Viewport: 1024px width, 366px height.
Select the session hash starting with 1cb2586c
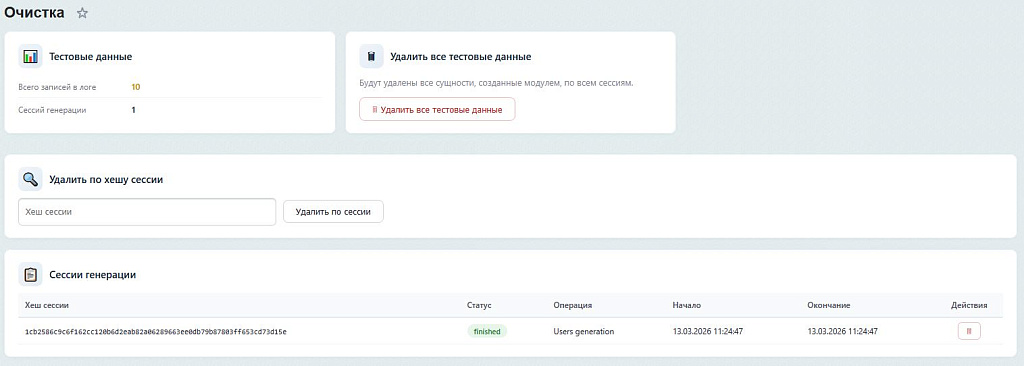pyautogui.click(x=155, y=332)
